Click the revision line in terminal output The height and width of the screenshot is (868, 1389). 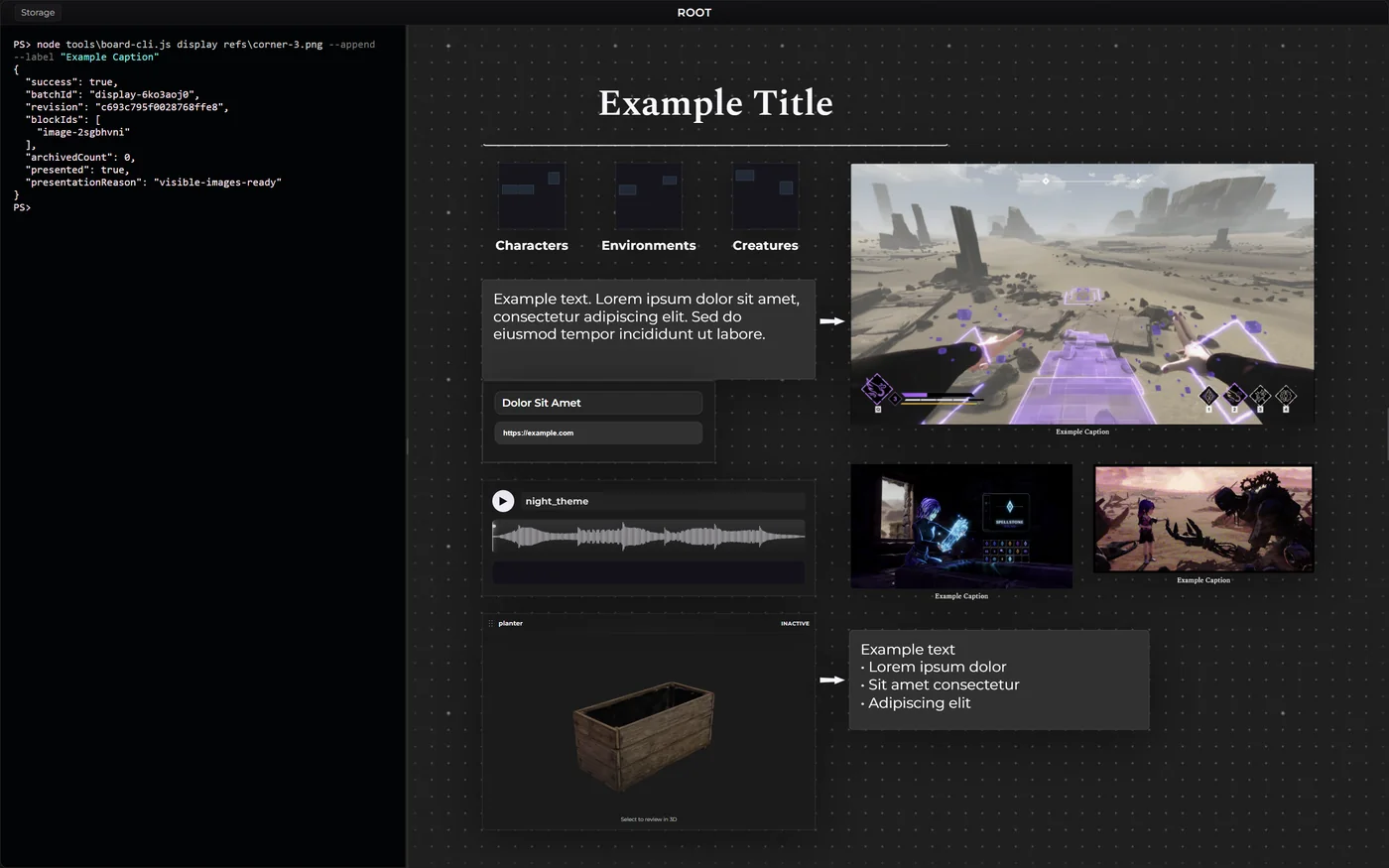point(127,107)
